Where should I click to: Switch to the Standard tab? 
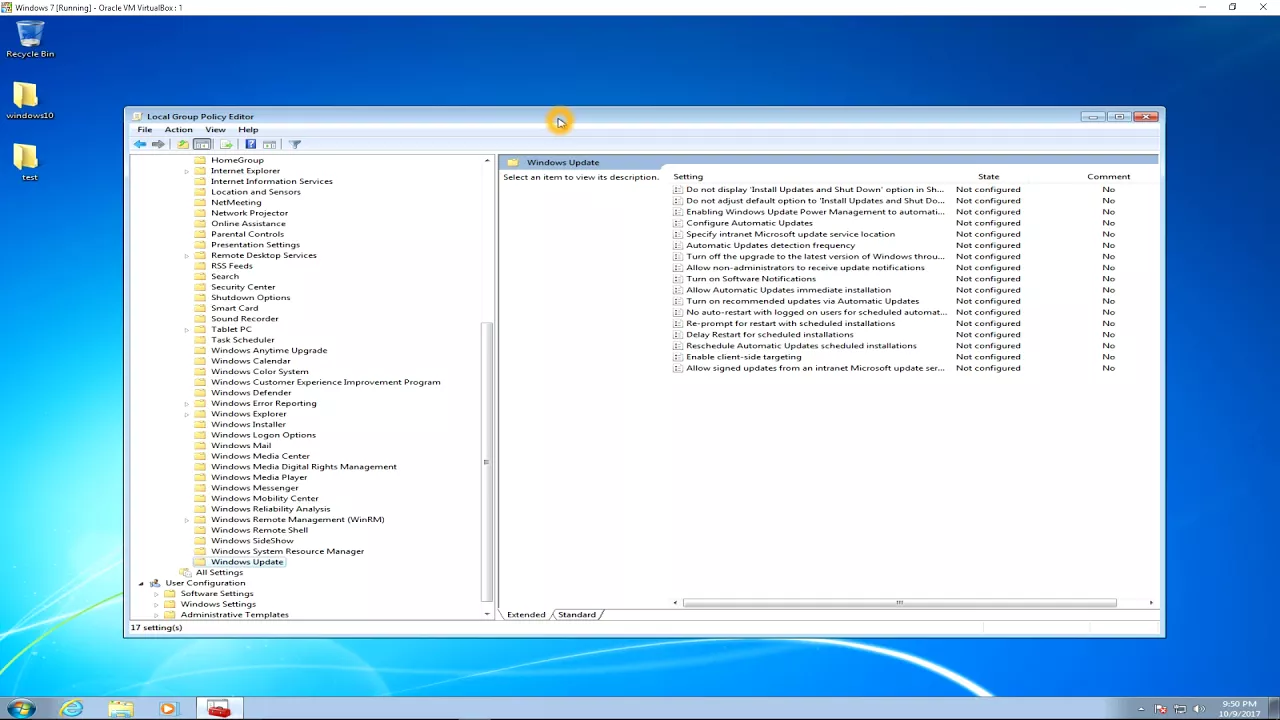[x=577, y=614]
